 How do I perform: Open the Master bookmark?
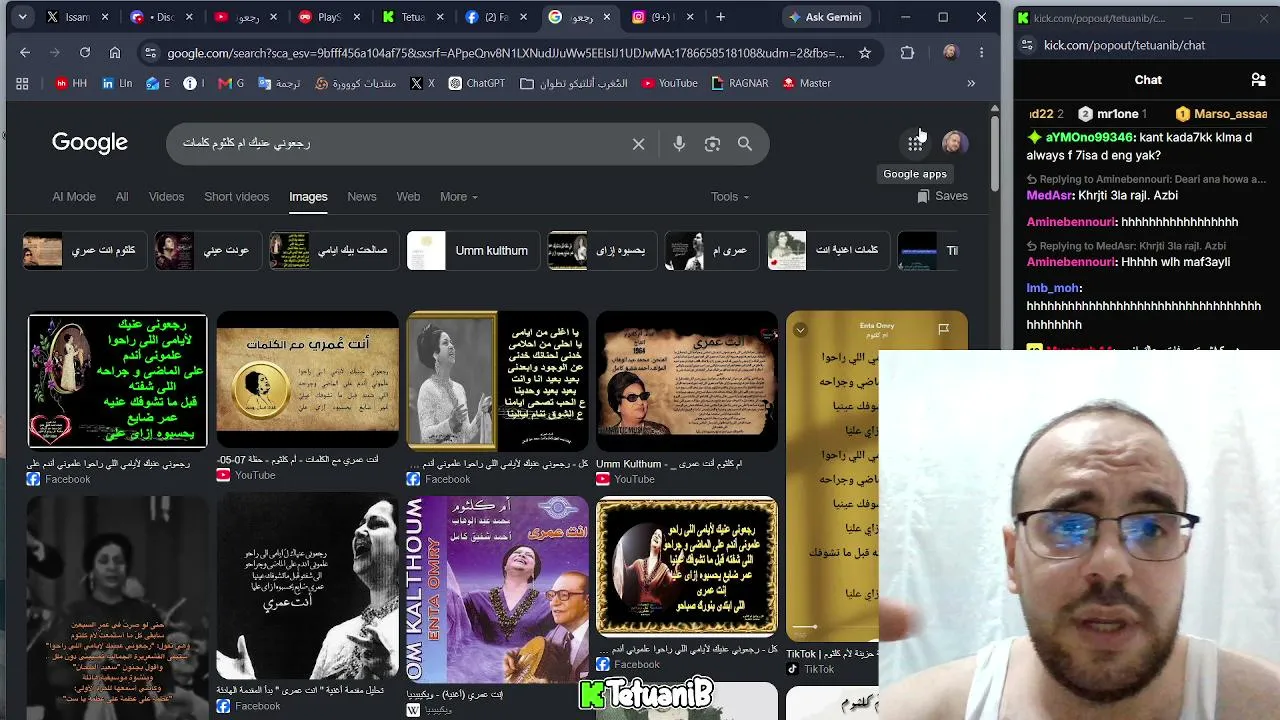click(x=806, y=84)
